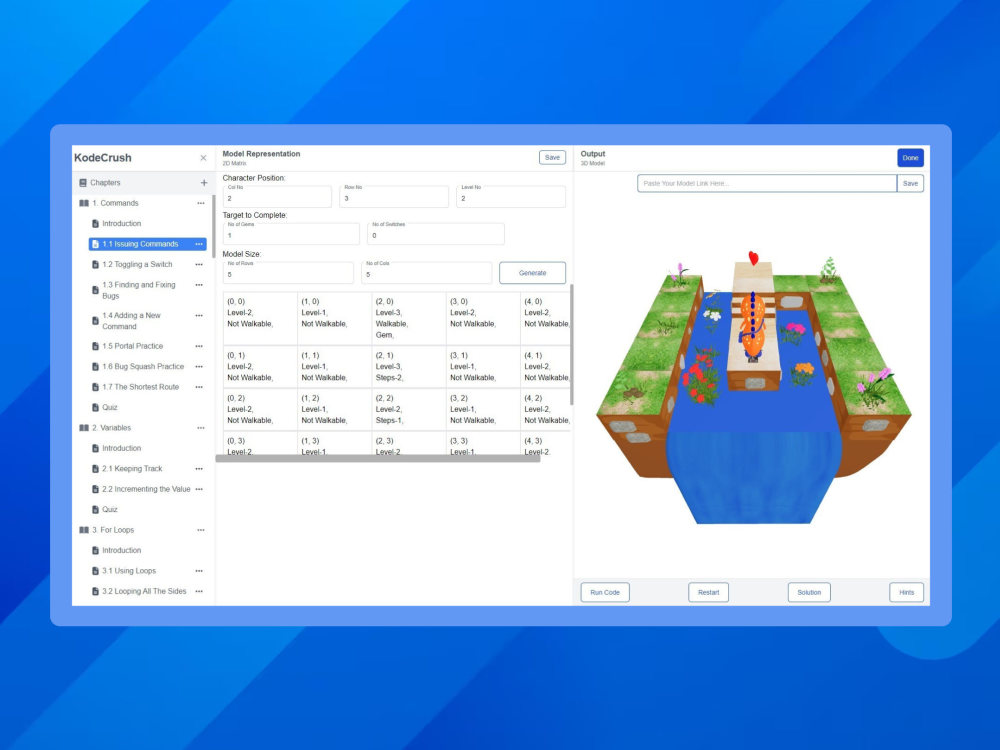Focus the Row No input field
This screenshot has width=1000, height=750.
(394, 196)
